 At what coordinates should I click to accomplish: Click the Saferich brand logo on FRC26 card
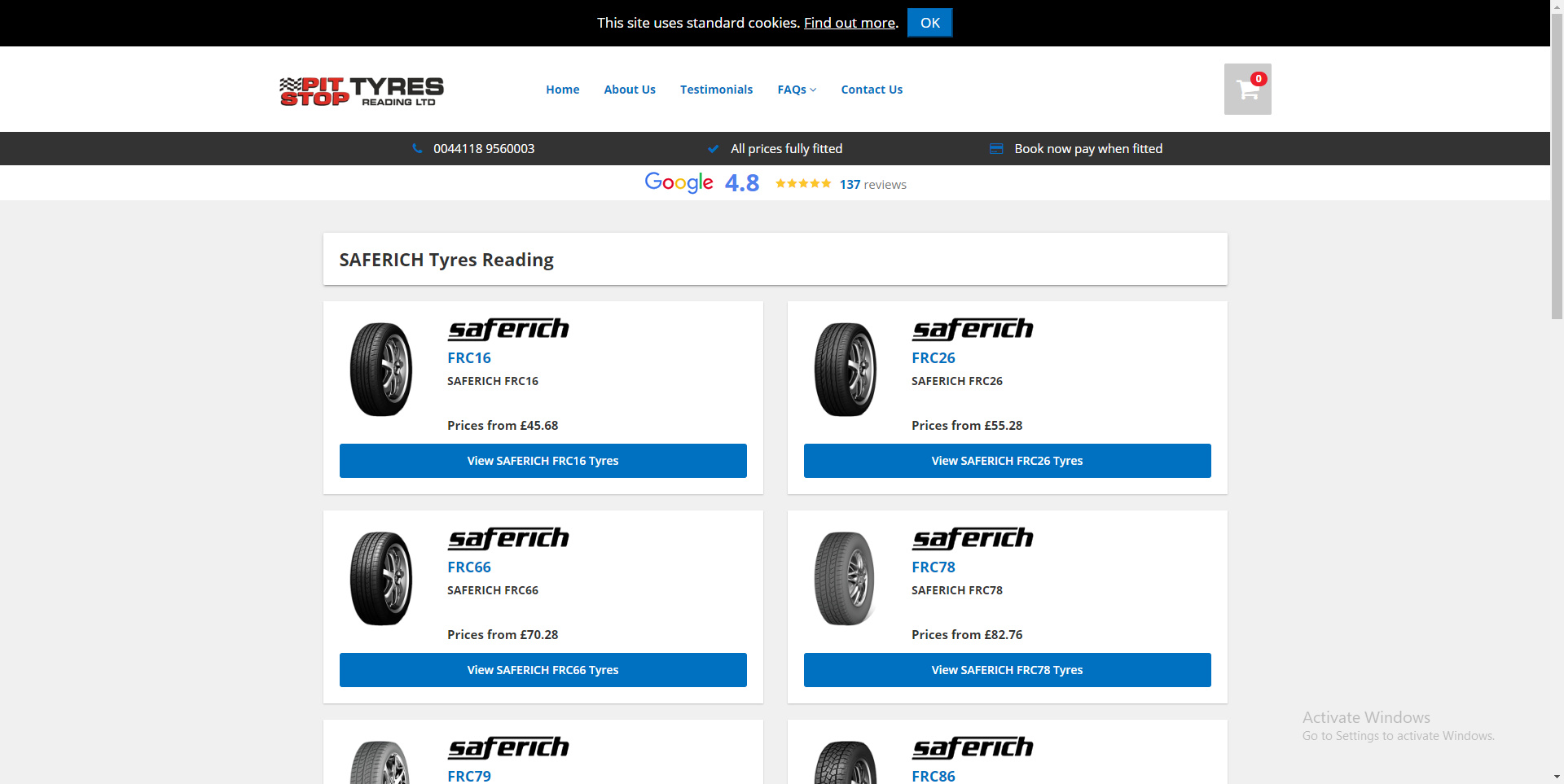(973, 329)
